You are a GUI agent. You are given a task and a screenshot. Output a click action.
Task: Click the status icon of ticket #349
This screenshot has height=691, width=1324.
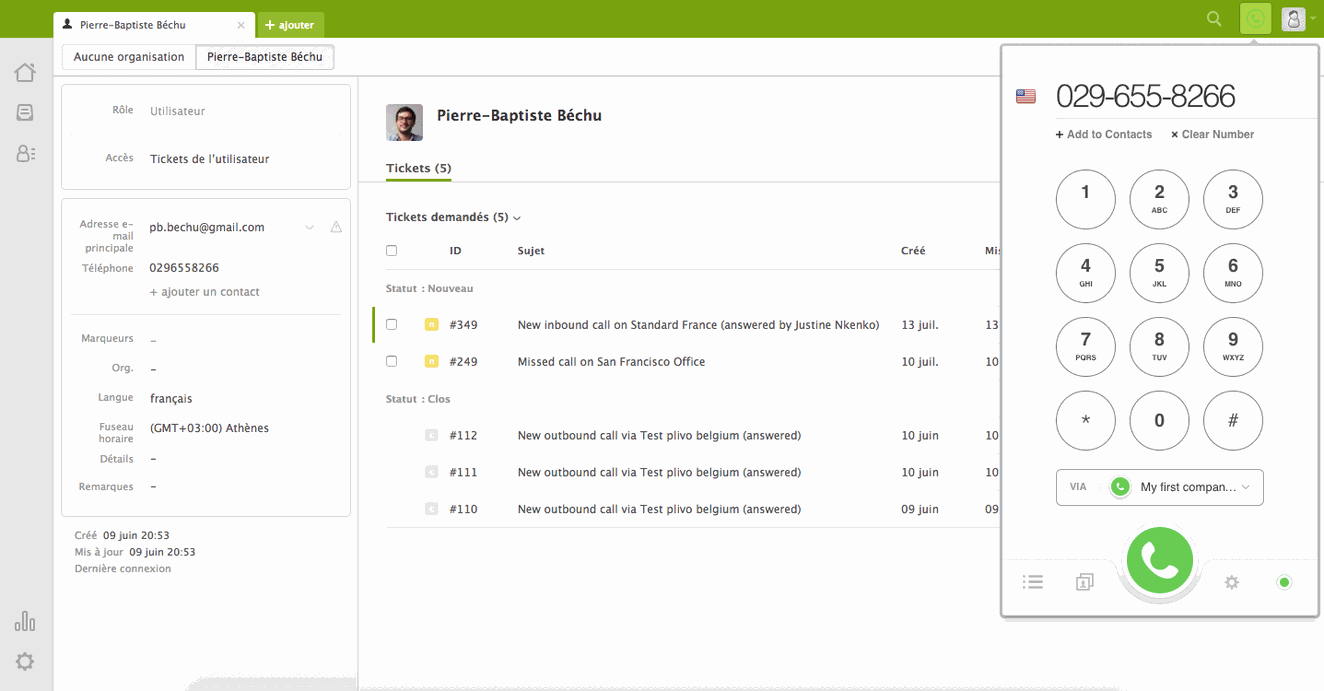pos(432,325)
